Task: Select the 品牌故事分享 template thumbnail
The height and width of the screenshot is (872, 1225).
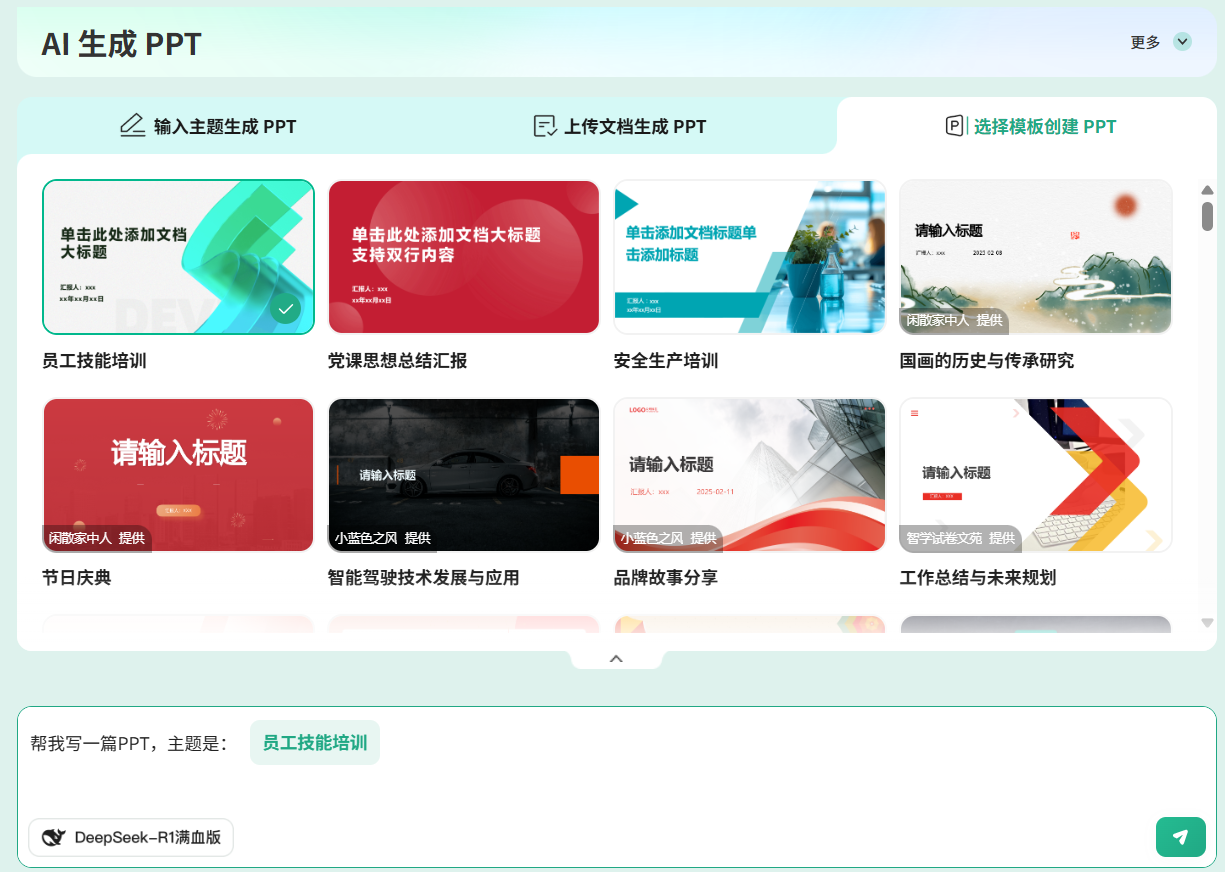Action: [x=750, y=475]
